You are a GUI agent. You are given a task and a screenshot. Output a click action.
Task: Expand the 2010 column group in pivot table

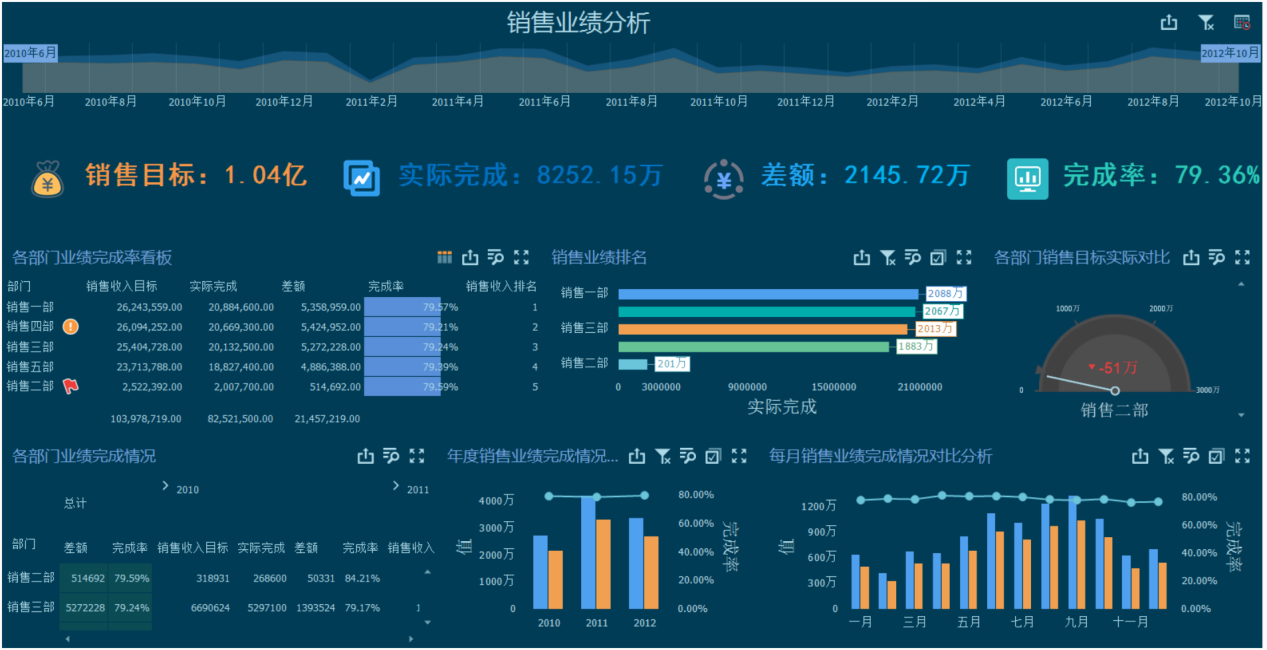pos(165,486)
